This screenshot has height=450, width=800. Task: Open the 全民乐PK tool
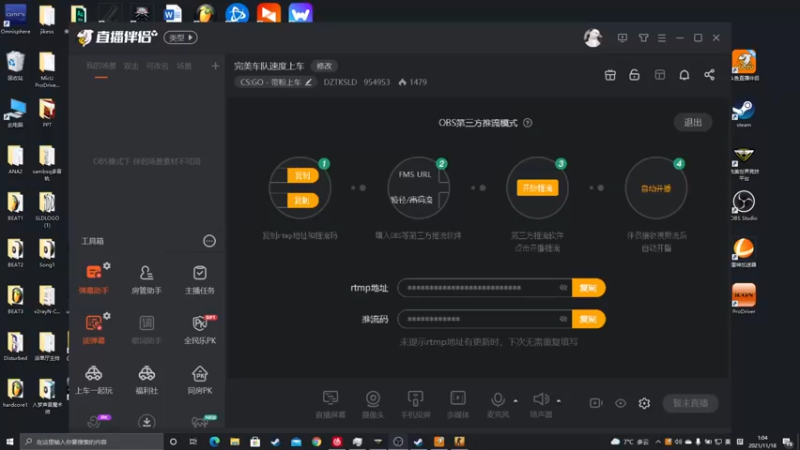pos(199,329)
